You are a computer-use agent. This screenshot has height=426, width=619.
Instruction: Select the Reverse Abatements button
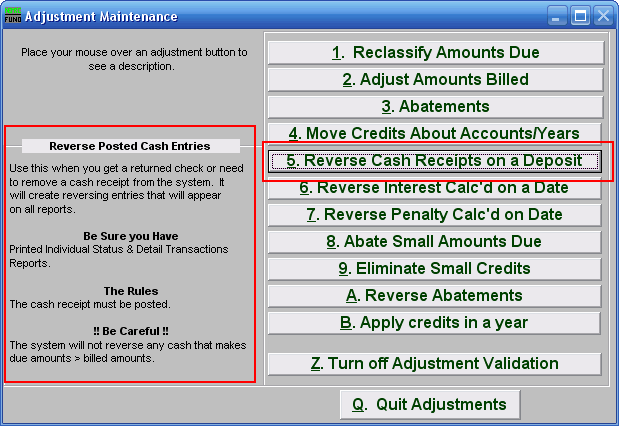(x=435, y=295)
